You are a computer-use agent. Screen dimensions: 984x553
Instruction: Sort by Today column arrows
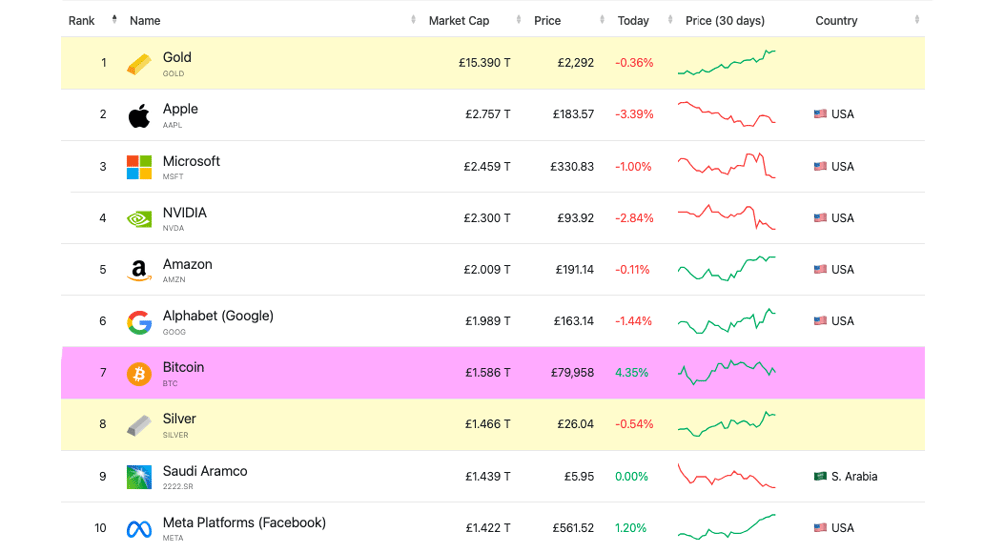(670, 20)
